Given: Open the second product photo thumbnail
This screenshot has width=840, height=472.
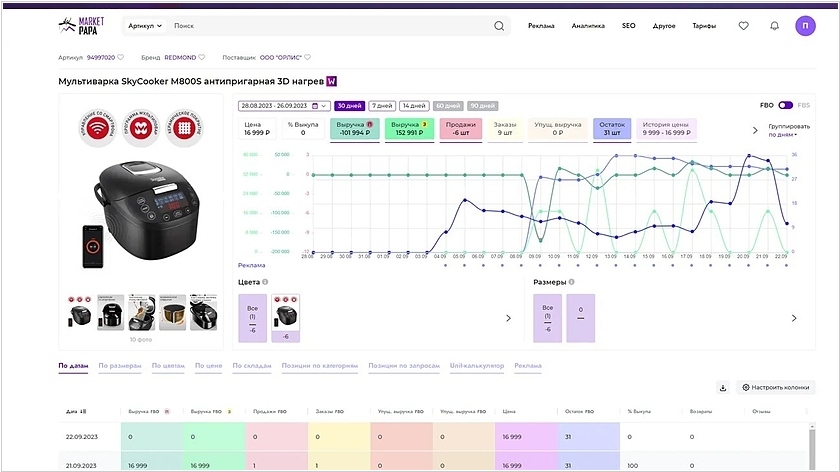Looking at the screenshot, I should pos(110,312).
